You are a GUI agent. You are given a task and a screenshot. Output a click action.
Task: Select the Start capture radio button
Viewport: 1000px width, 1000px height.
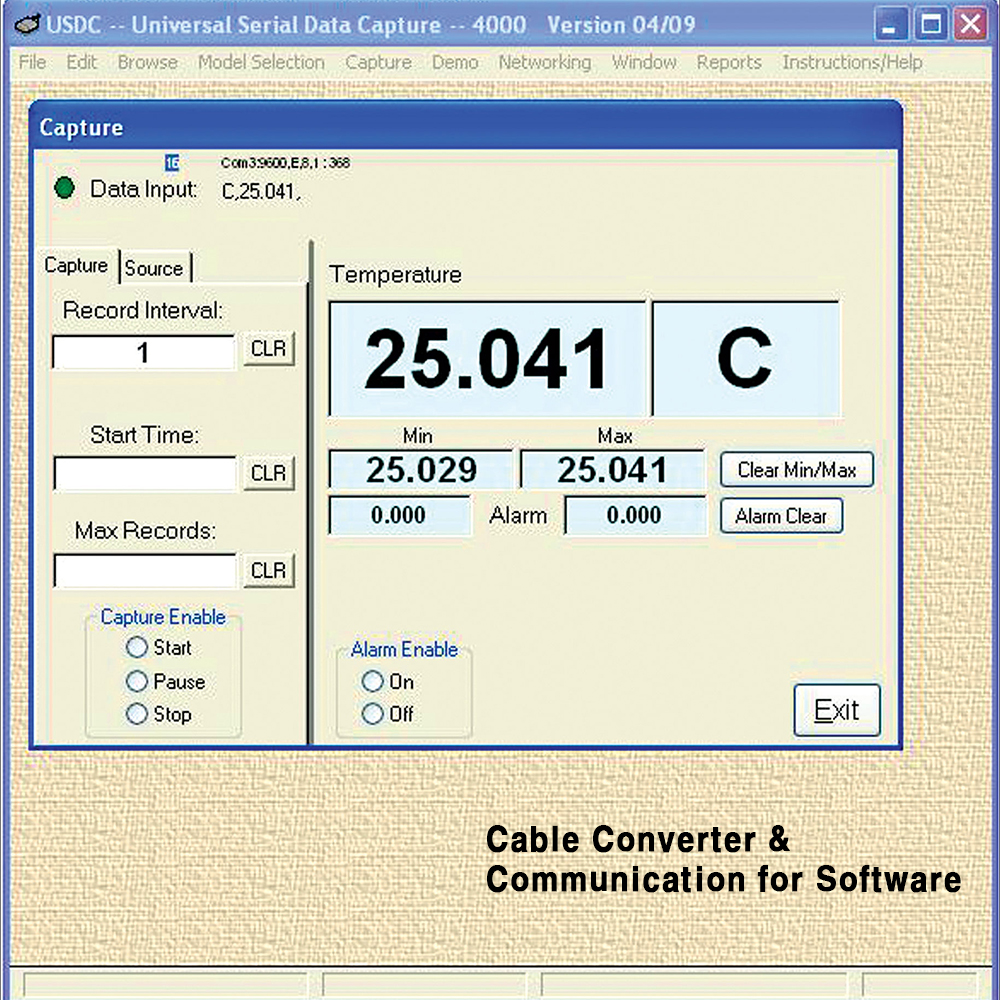(137, 648)
